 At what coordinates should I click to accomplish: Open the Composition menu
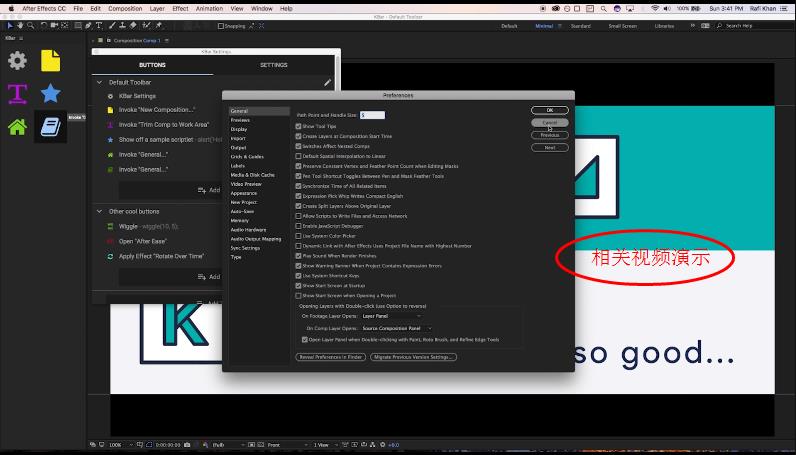click(x=125, y=8)
